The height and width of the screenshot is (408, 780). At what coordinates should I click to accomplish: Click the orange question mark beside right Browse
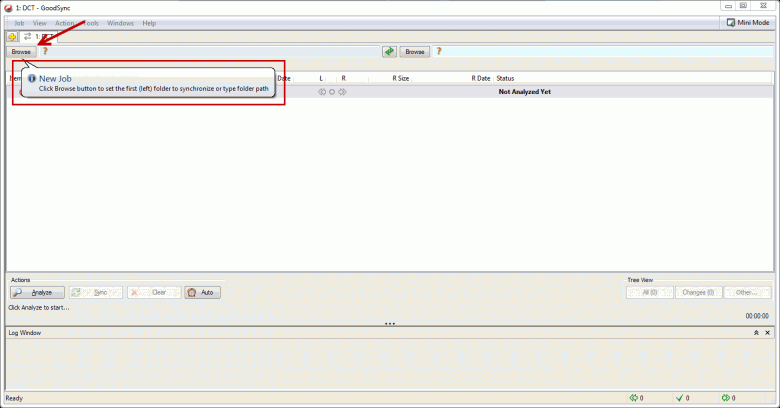coord(439,51)
